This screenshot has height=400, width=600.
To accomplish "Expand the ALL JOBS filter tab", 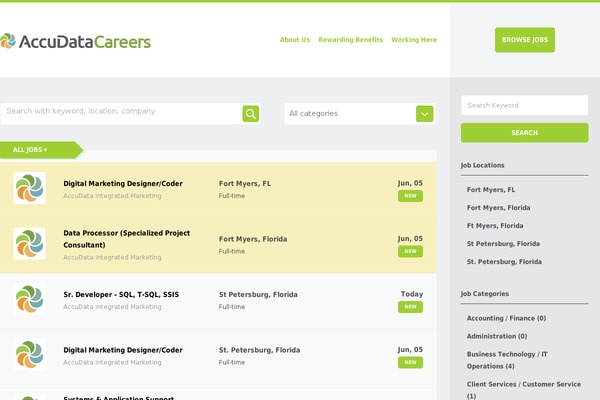I will pos(41,150).
